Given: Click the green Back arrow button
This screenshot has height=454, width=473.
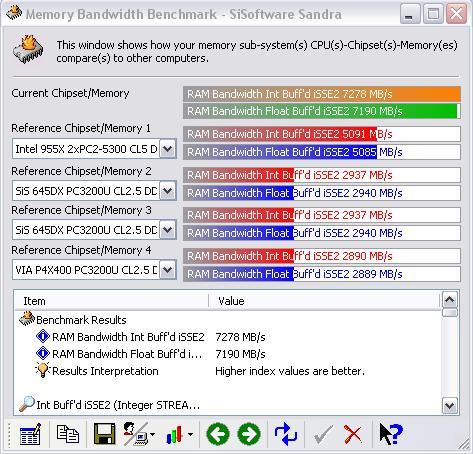Looking at the screenshot, I should tap(218, 434).
